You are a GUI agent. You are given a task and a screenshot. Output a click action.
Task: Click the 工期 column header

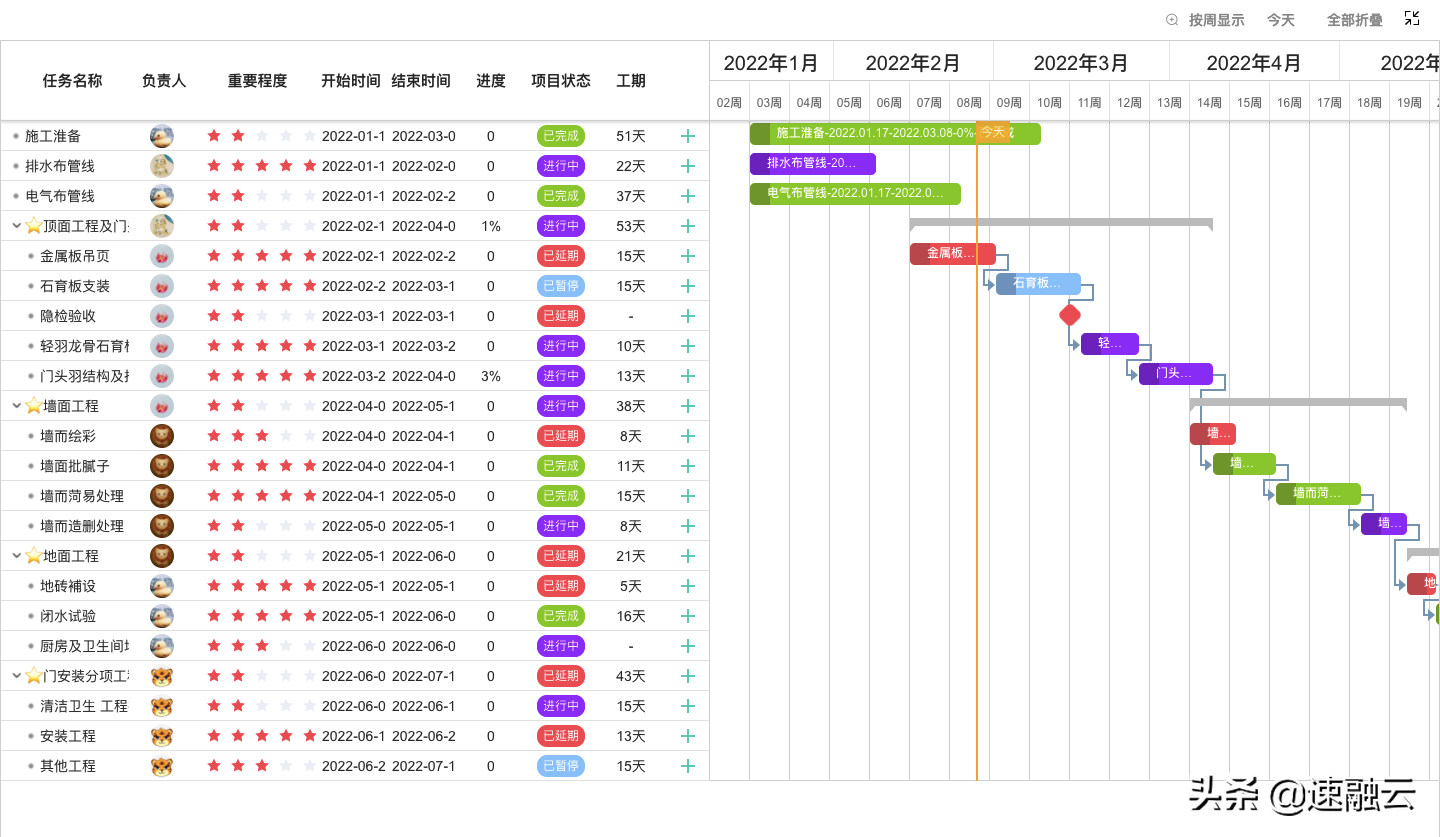(631, 81)
